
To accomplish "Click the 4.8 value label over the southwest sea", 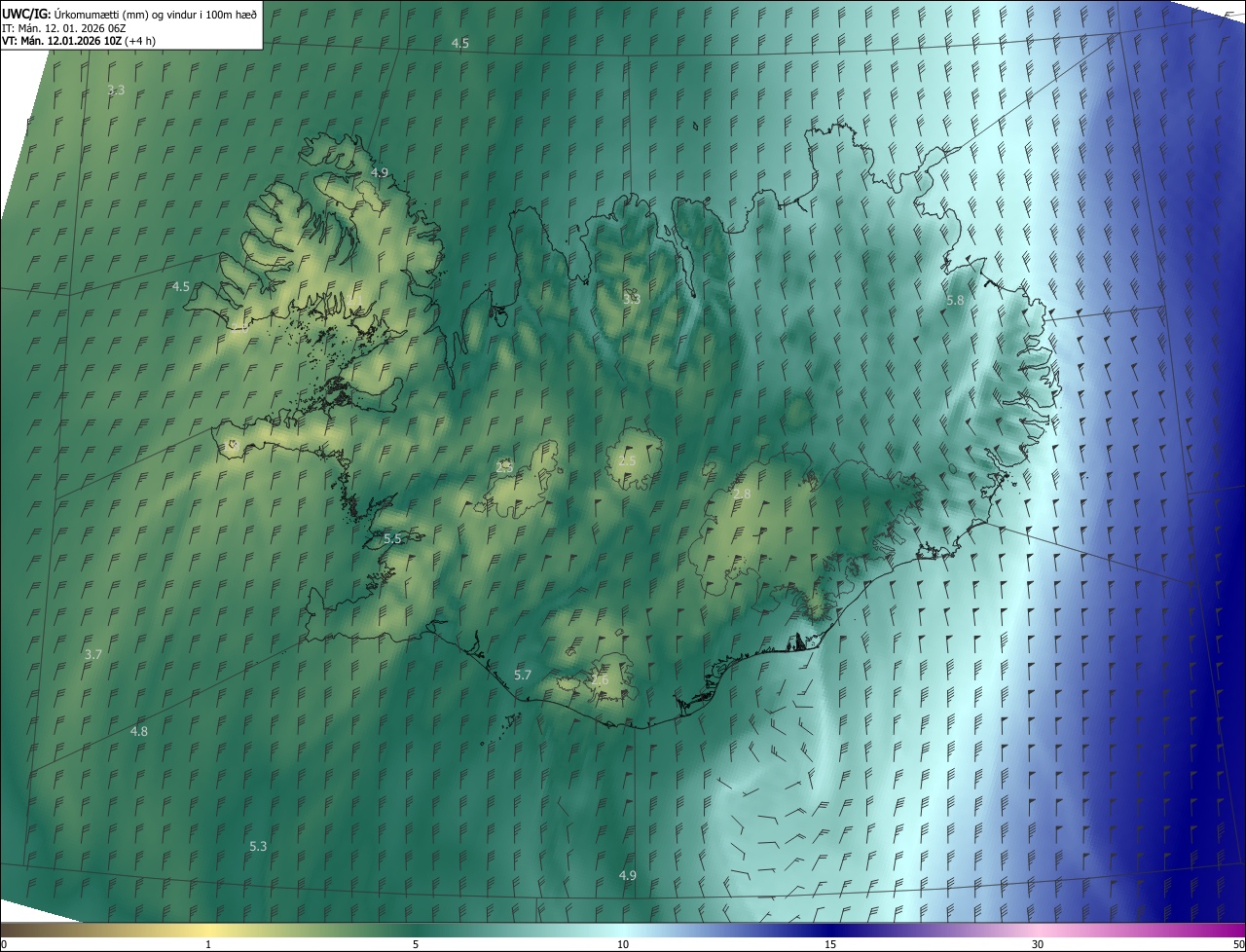I will point(139,731).
